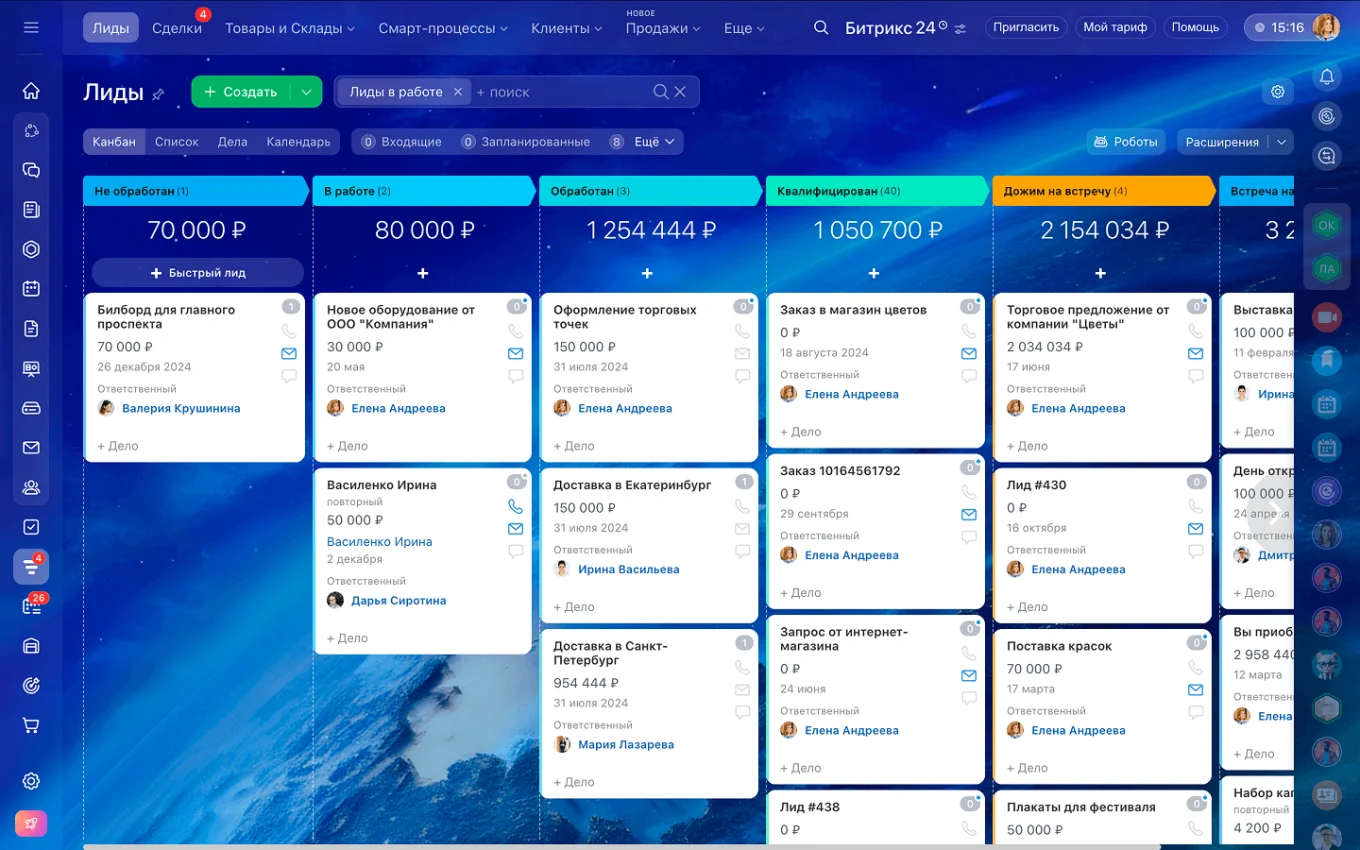Click phone icon on Новое оборудование card

[516, 331]
